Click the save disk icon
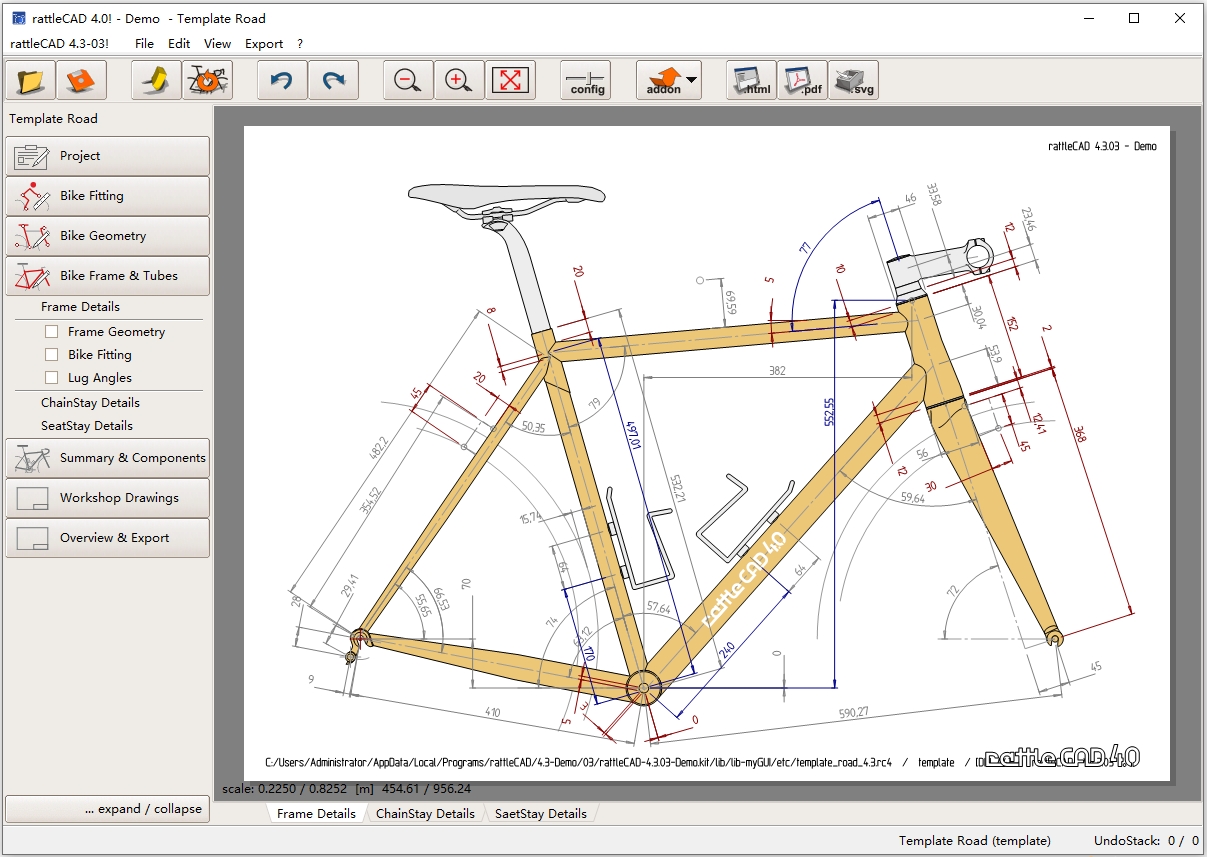This screenshot has width=1207, height=857. tap(81, 80)
